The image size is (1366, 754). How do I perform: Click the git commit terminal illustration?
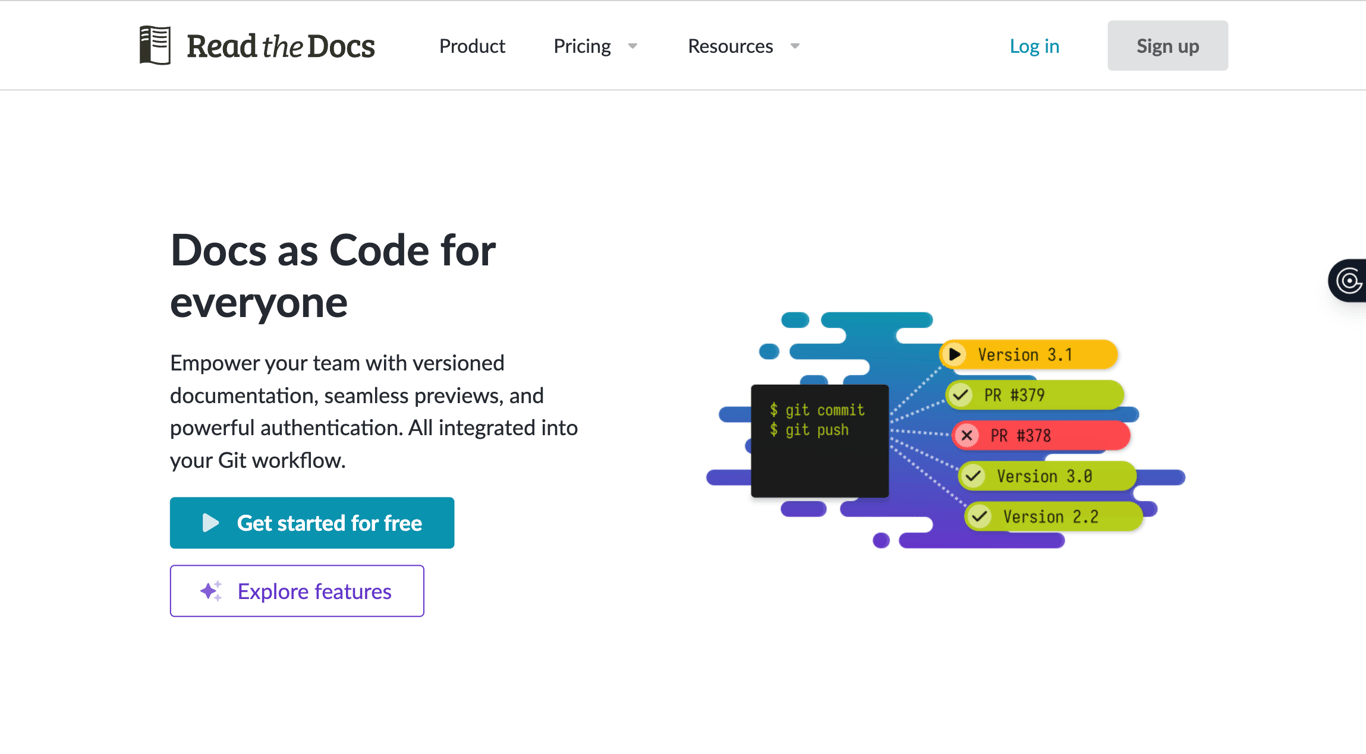point(819,440)
